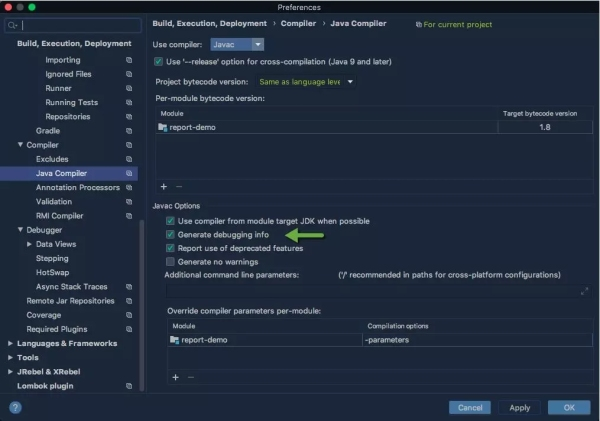Viewport: 600px width, 421px height.
Task: Select report-demo in override parameters table
Action: click(x=265, y=340)
